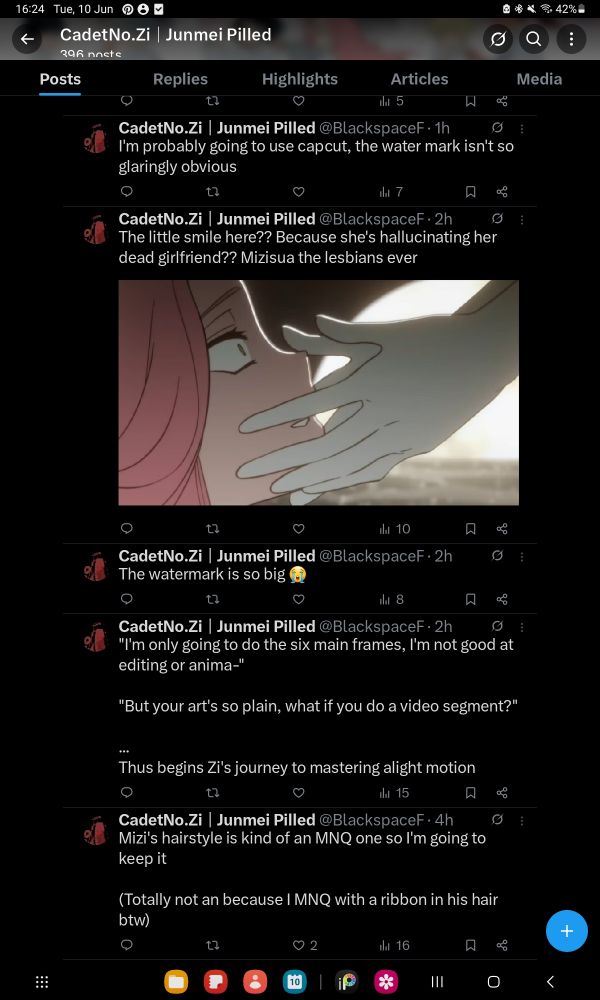Tap the Grok icon in profile header
This screenshot has width=600, height=1000.
[498, 40]
